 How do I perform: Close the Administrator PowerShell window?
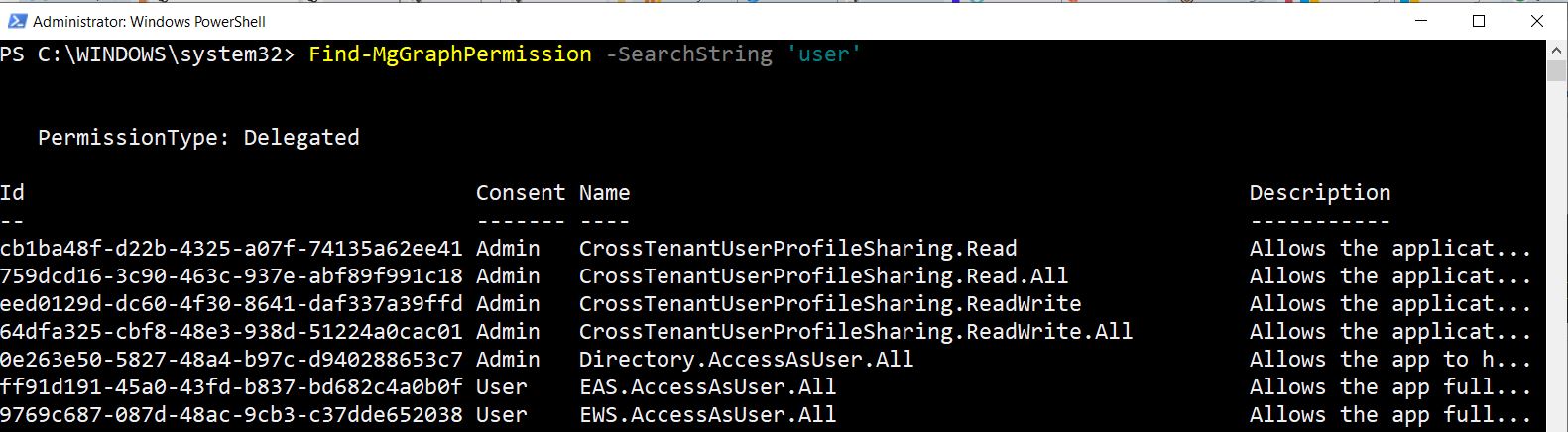pyautogui.click(x=1537, y=21)
